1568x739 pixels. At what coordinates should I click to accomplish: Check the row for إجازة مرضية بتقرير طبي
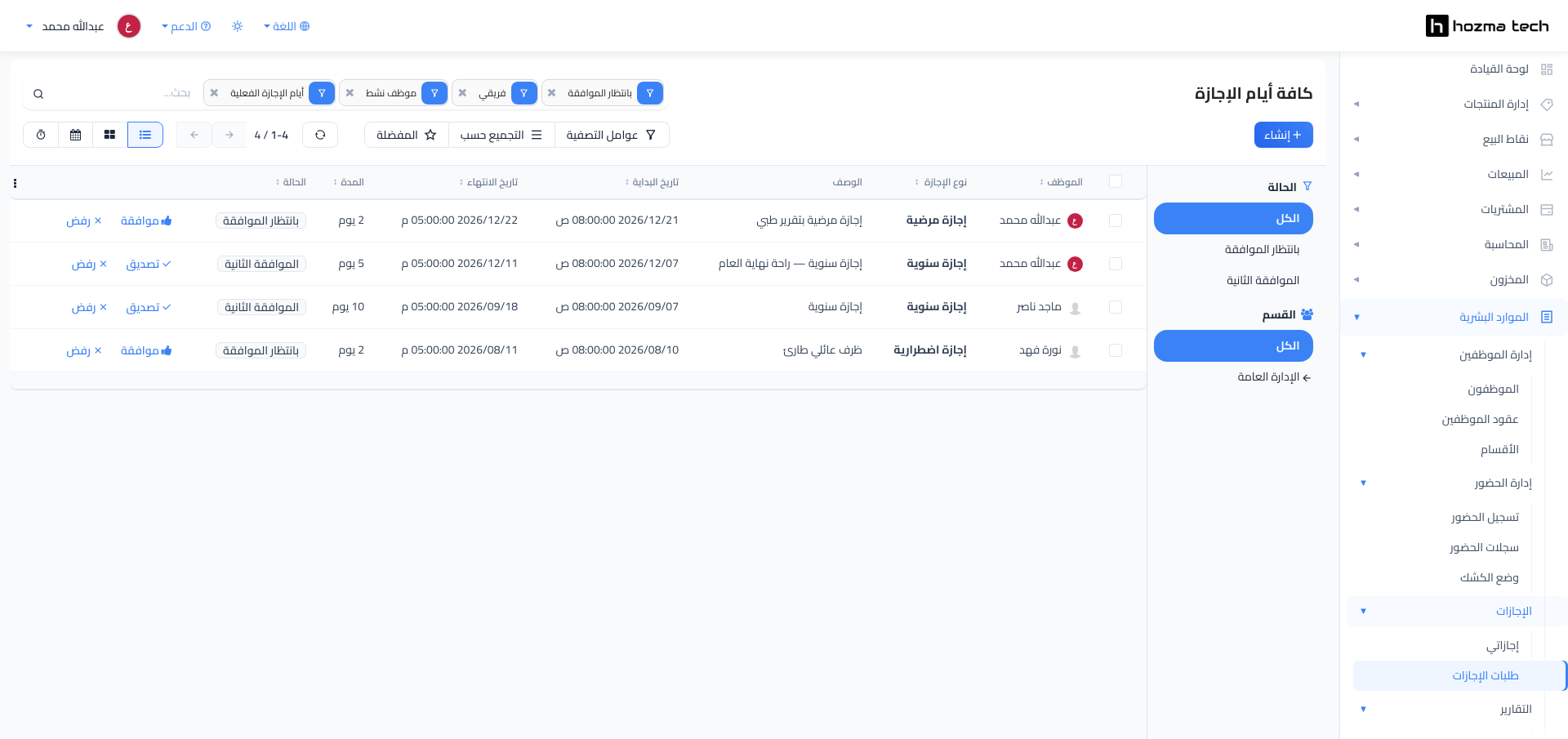point(1116,220)
